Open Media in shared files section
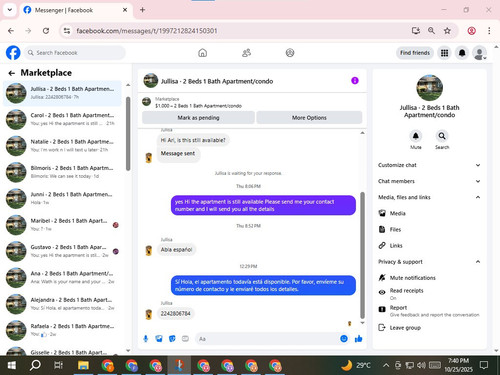Image resolution: width=500 pixels, height=375 pixels. coord(429,213)
